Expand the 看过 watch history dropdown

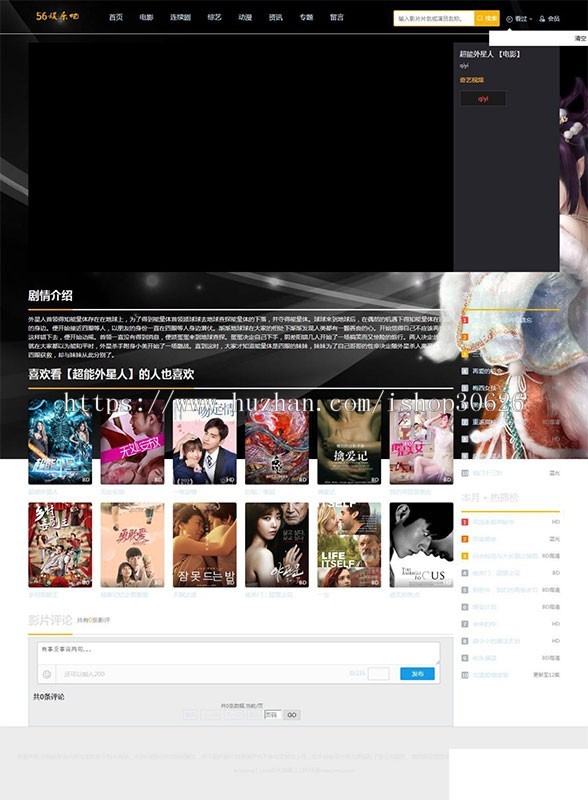click(x=519, y=19)
